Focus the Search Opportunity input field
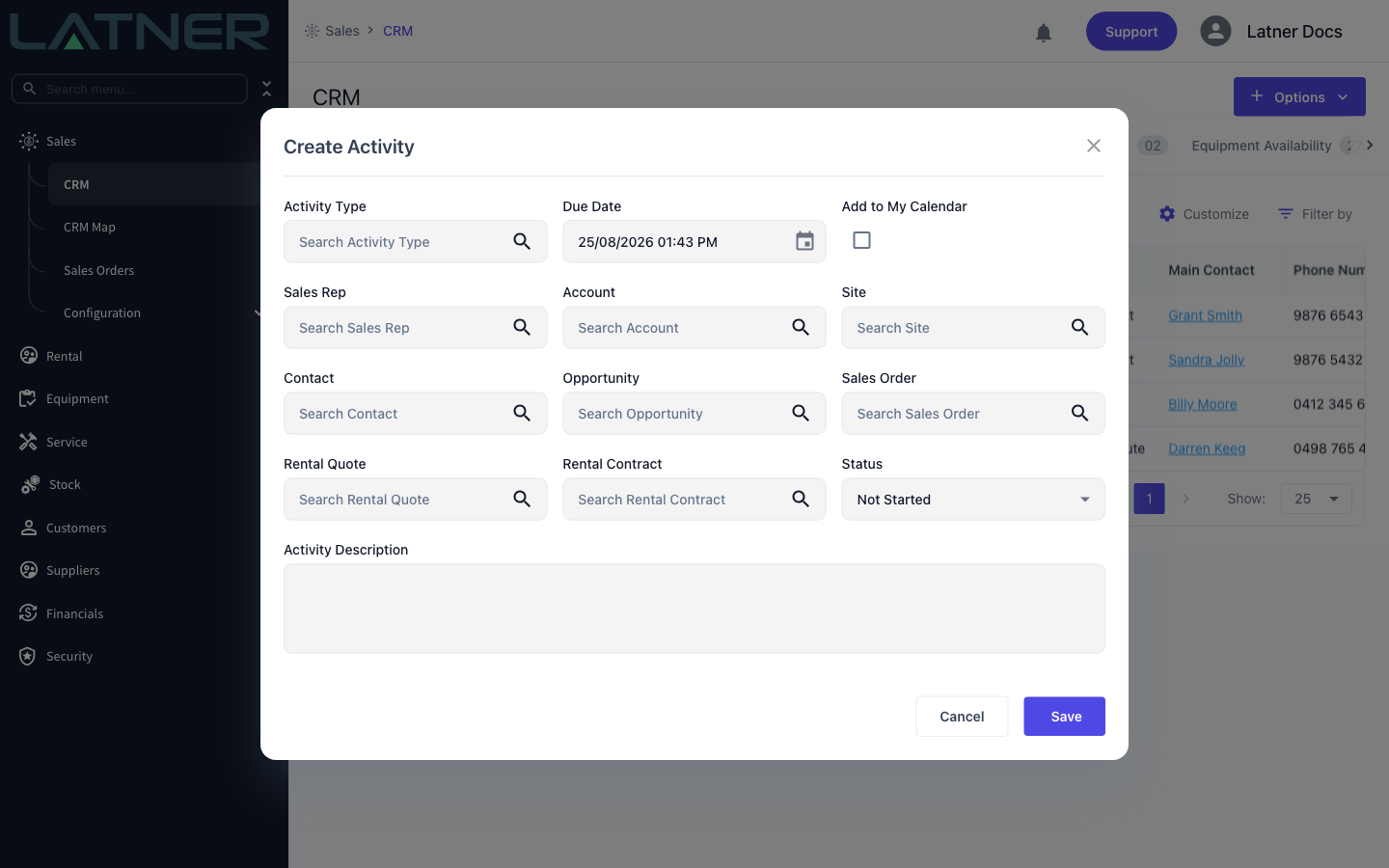 (694, 413)
